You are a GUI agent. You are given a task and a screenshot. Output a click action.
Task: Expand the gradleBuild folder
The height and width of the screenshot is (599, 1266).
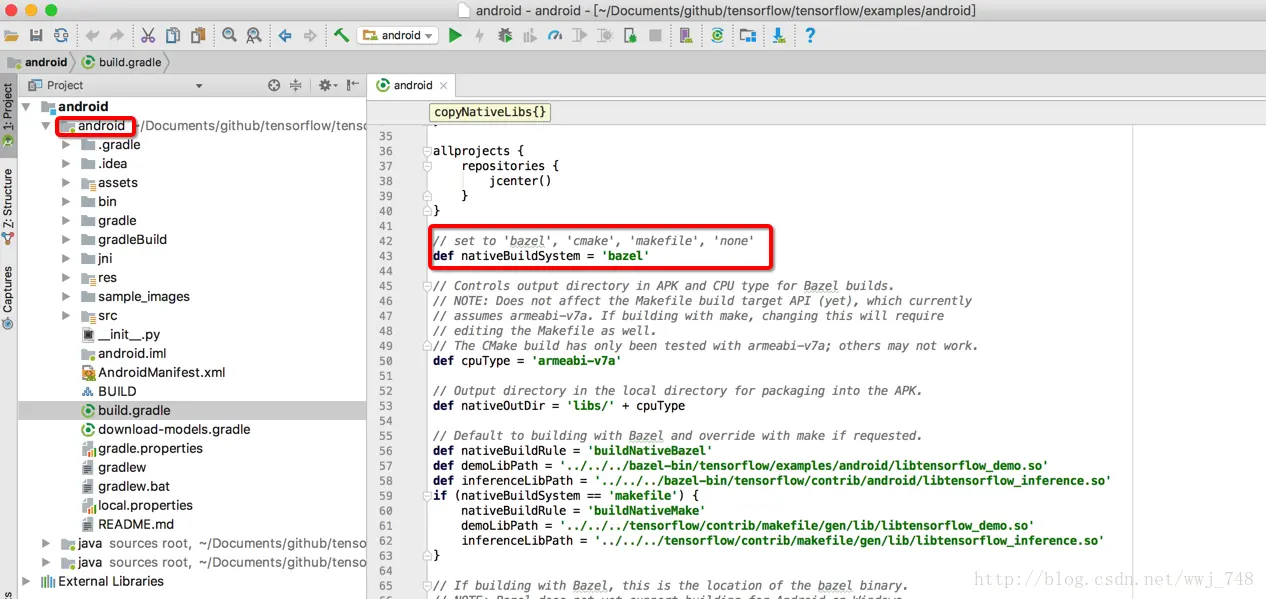66,240
